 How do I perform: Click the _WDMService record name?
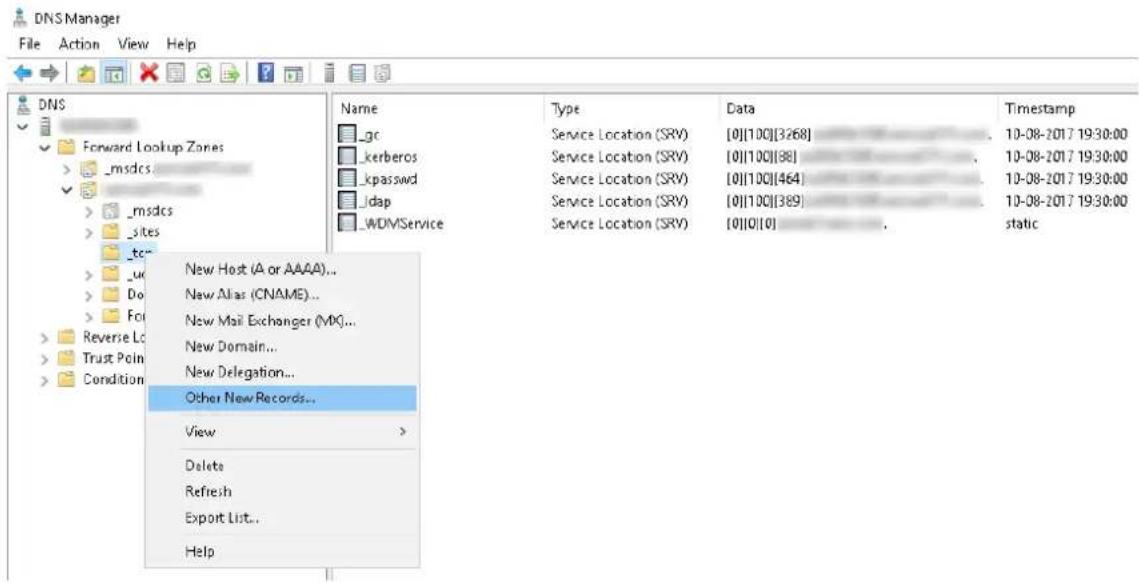[x=402, y=224]
